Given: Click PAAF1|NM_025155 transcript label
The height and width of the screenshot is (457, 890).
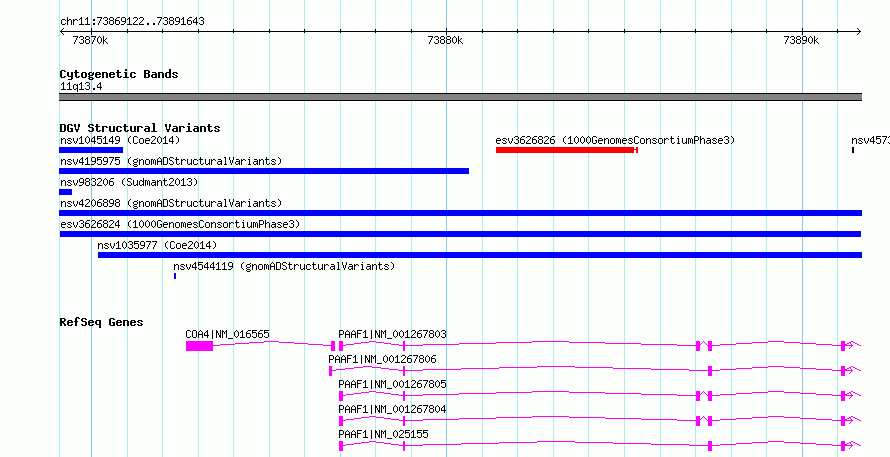Looking at the screenshot, I should [383, 434].
